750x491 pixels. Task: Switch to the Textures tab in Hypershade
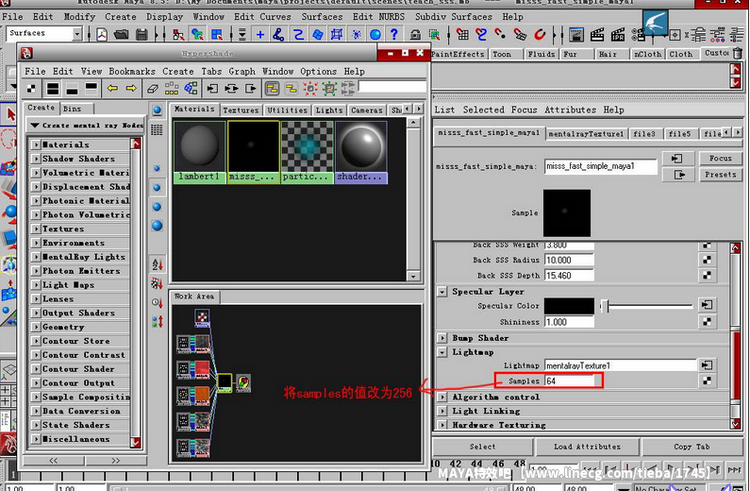point(240,110)
